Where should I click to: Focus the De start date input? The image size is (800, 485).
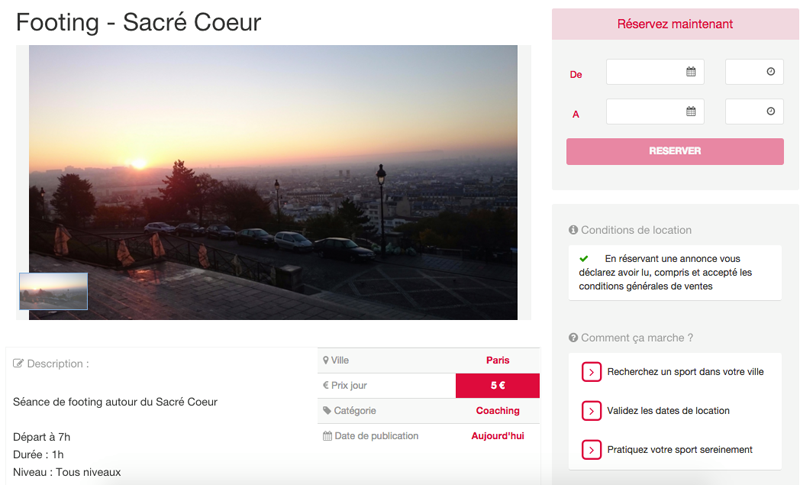coord(655,72)
